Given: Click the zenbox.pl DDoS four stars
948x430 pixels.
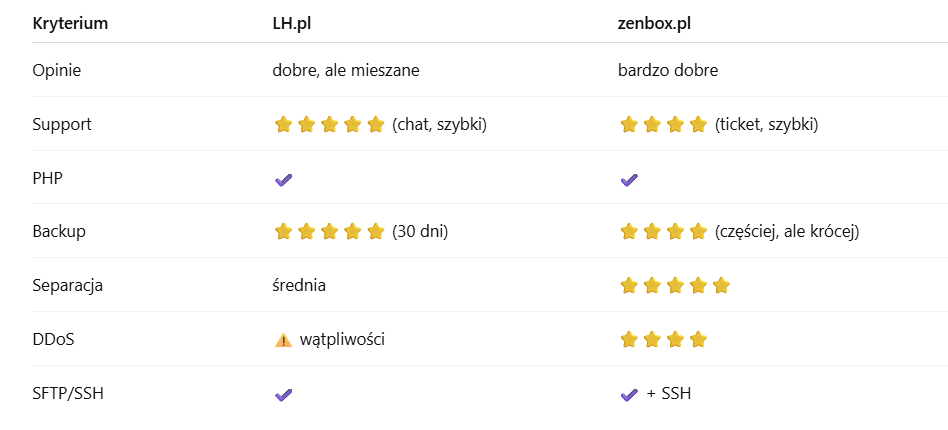Looking at the screenshot, I should 664,340.
